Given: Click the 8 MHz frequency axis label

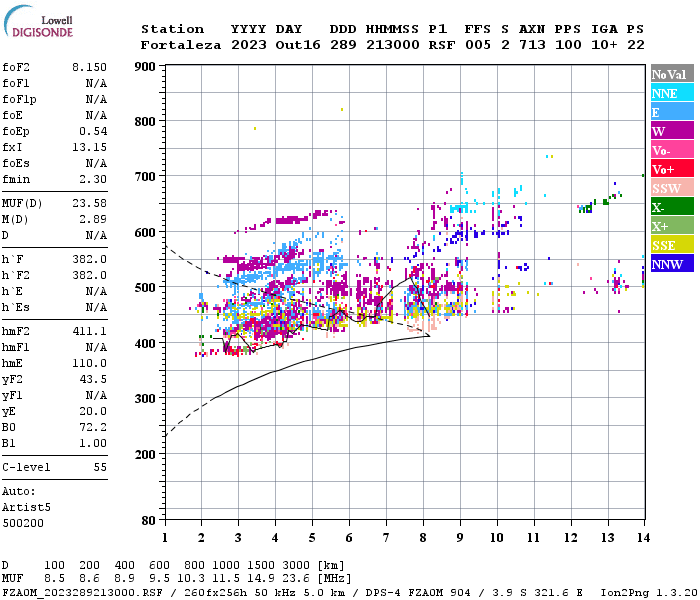Looking at the screenshot, I should [423, 538].
